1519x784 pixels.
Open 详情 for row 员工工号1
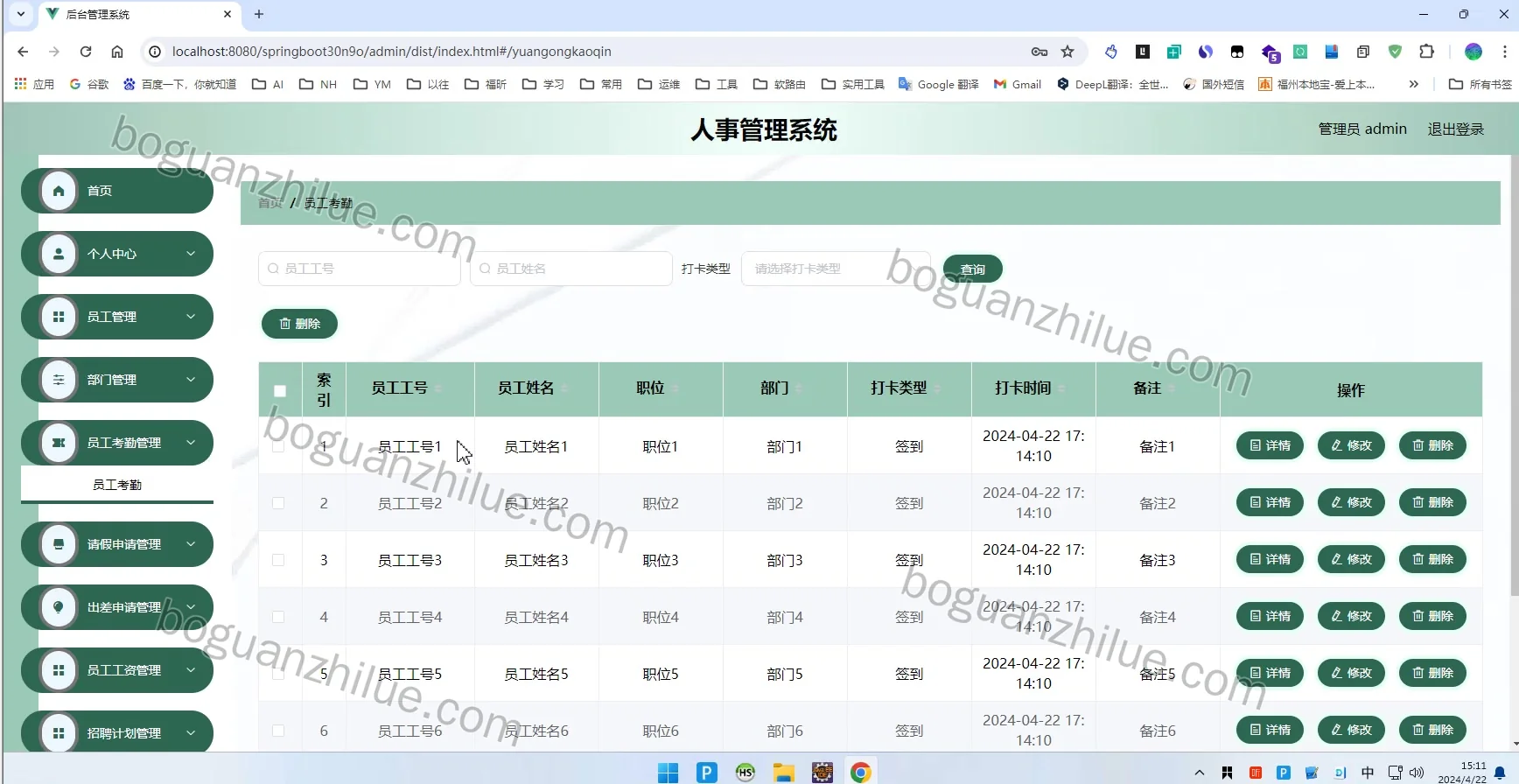pos(1270,445)
